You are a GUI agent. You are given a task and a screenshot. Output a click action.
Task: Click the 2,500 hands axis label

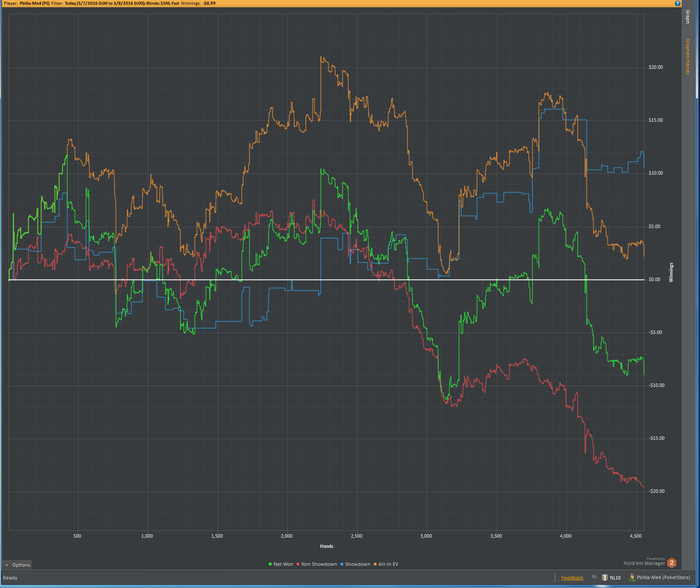click(x=356, y=536)
